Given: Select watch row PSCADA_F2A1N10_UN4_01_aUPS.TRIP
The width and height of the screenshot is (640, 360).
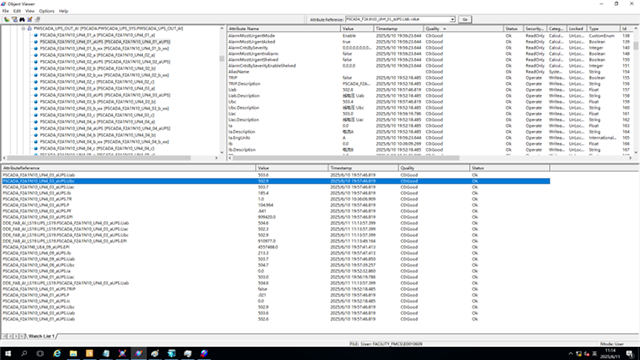Looking at the screenshot, I should (276, 289).
